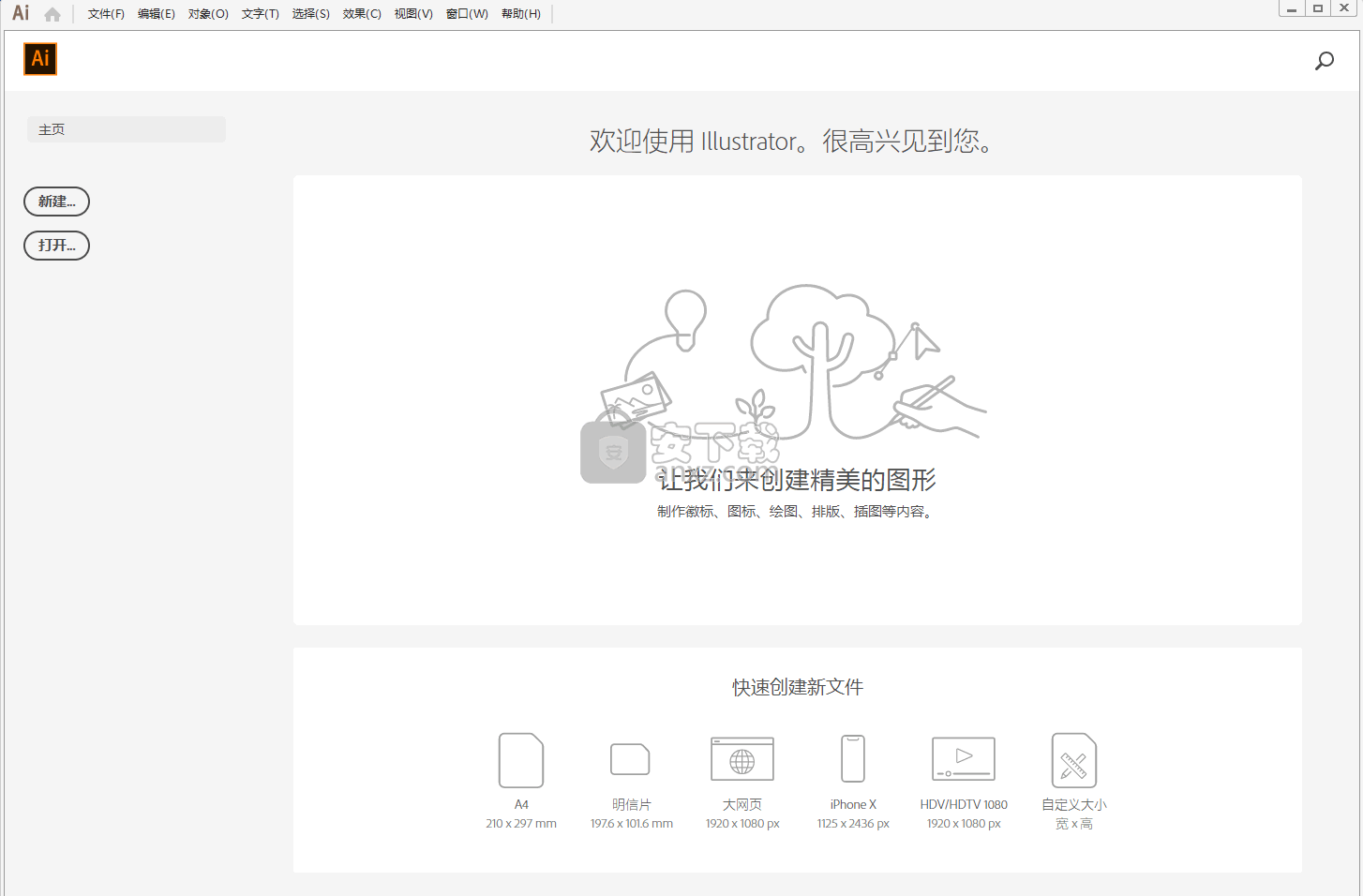Image resolution: width=1363 pixels, height=896 pixels.
Task: Pick the iPhone X preset icon
Action: point(853,759)
